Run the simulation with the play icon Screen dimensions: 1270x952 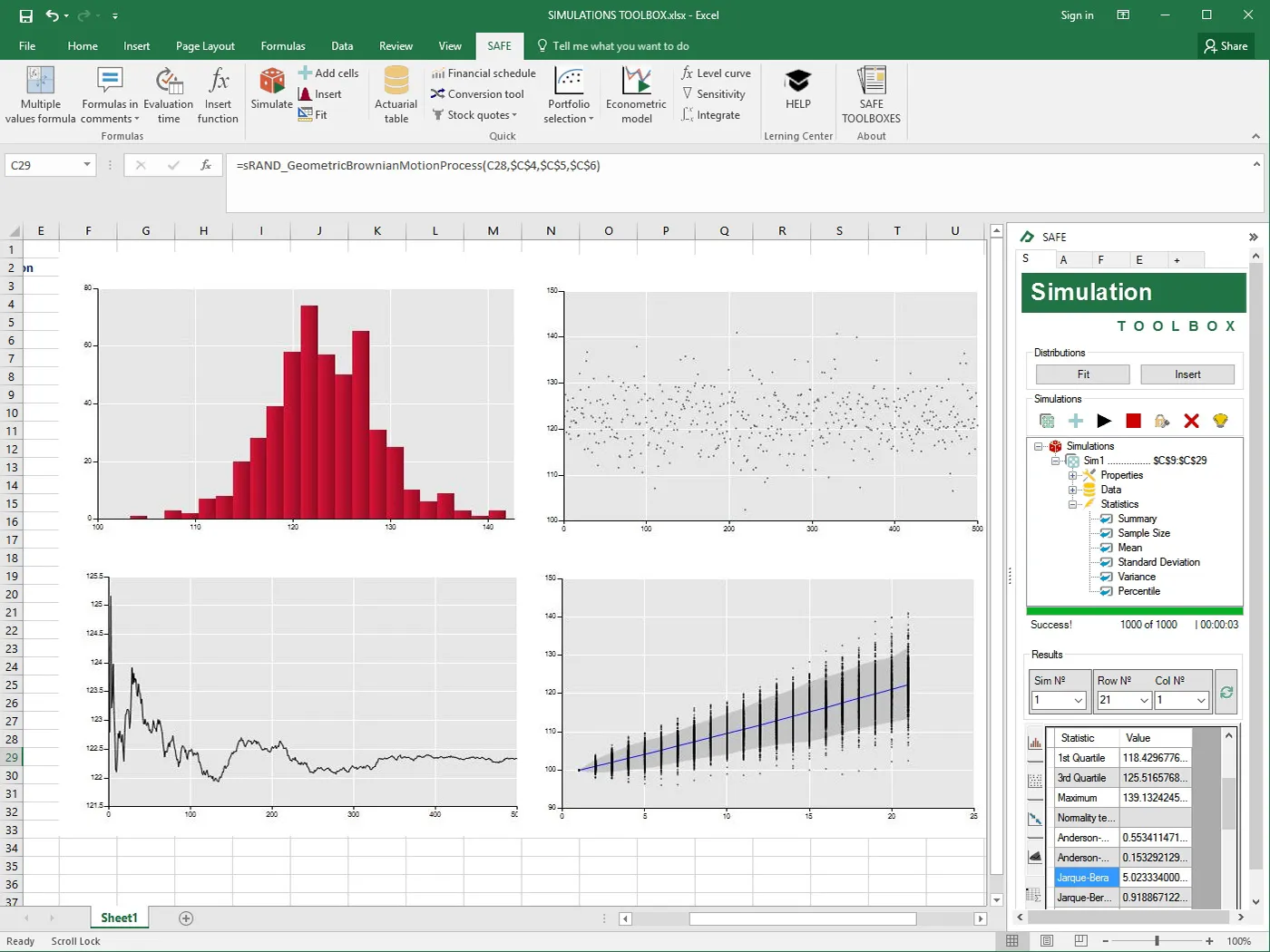point(1104,420)
